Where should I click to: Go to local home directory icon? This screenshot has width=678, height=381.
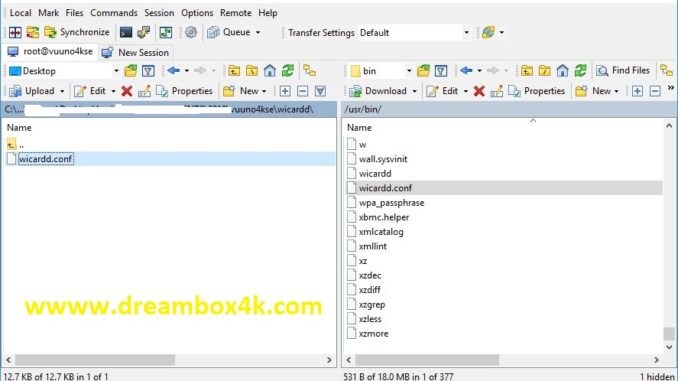(270, 70)
